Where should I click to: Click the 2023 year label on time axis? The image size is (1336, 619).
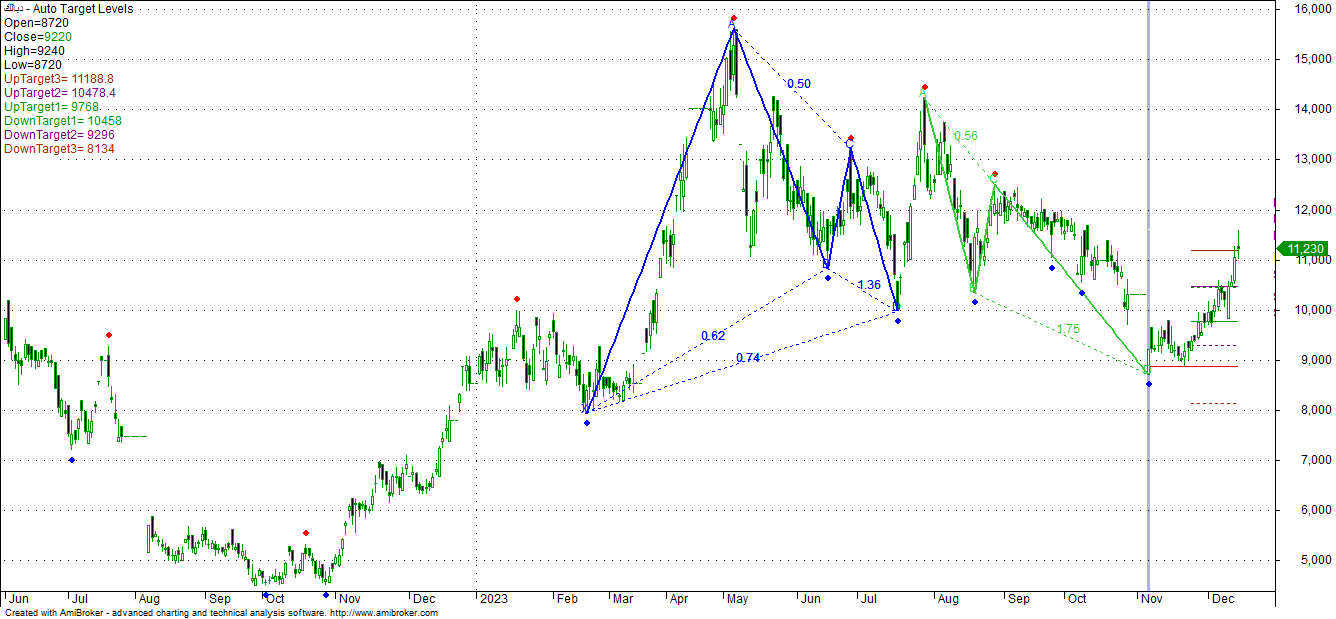[x=494, y=599]
